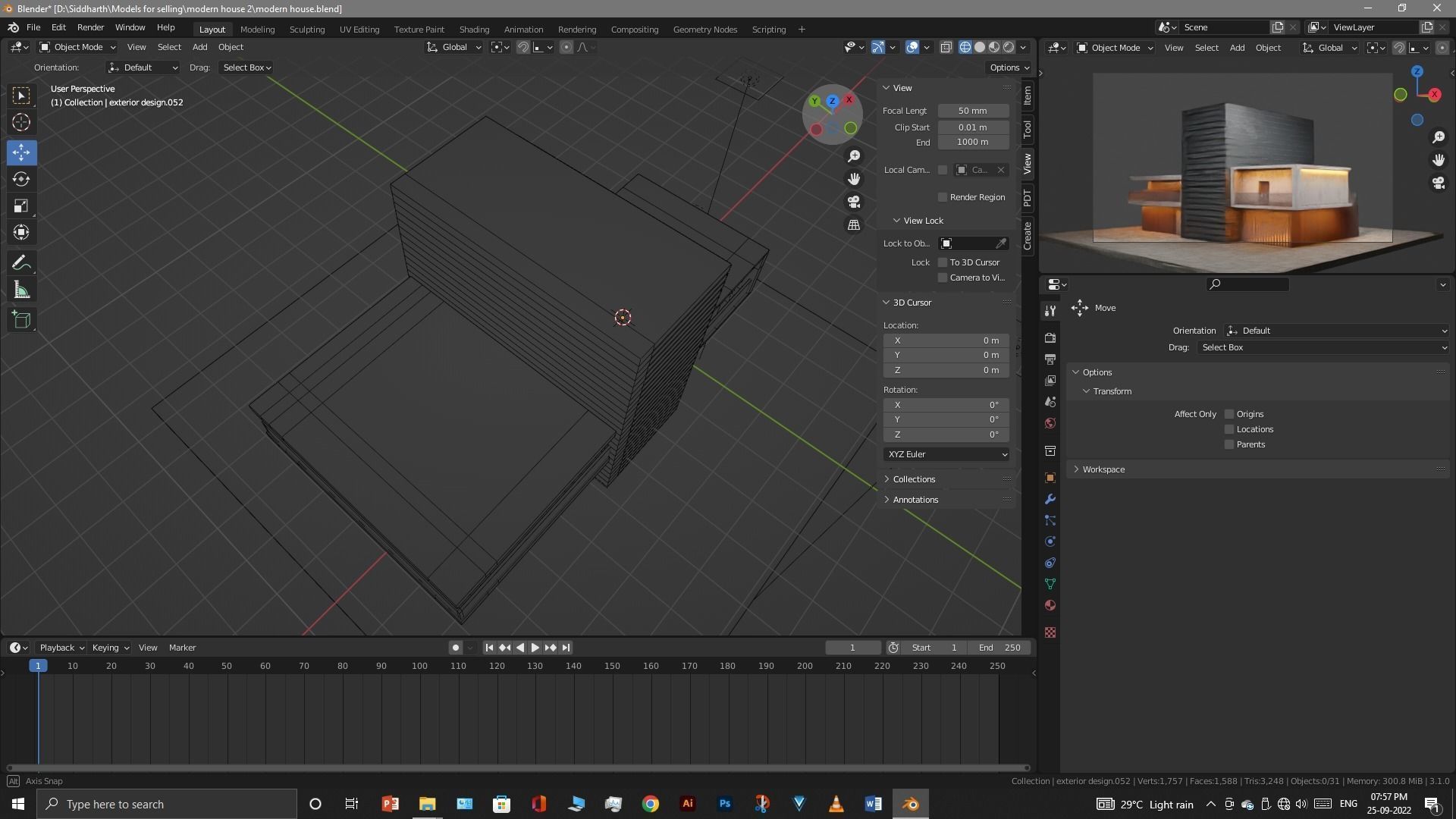
Task: Select the Rotate tool in left toolbar
Action: [x=21, y=180]
